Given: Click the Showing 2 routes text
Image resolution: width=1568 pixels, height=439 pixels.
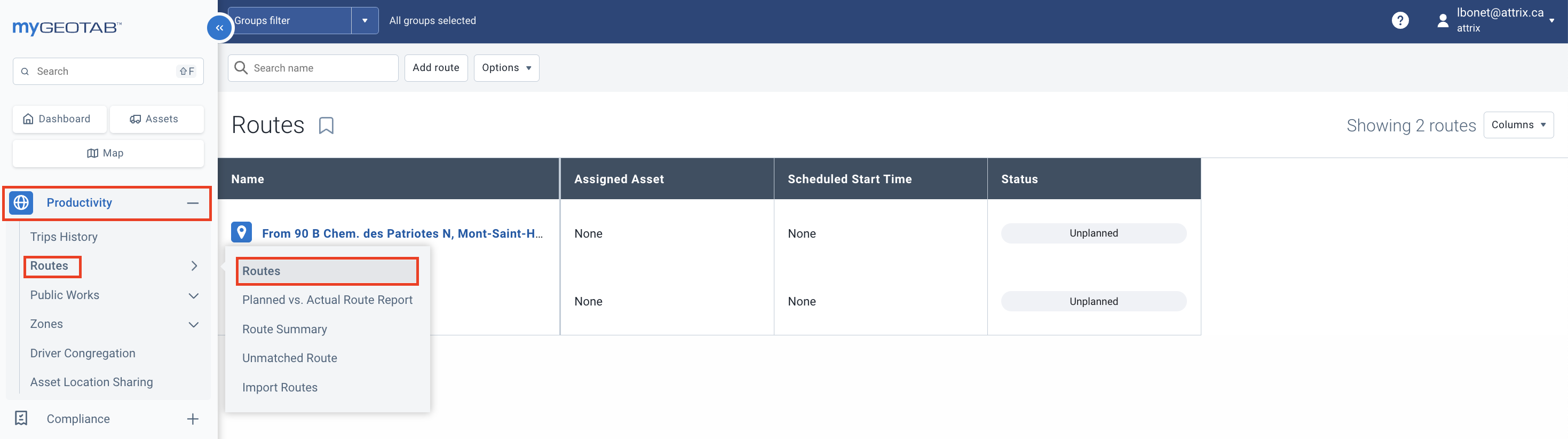Looking at the screenshot, I should coord(1411,126).
